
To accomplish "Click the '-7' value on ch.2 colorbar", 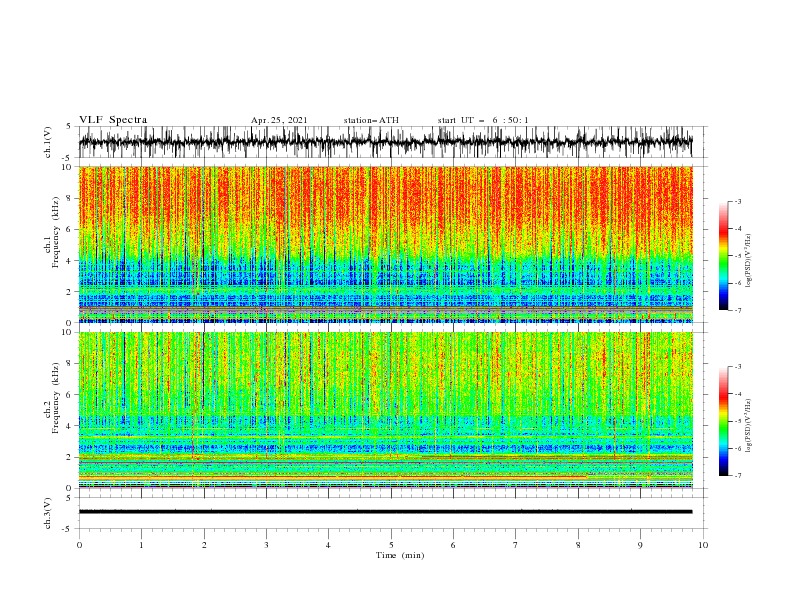I will pos(737,476).
